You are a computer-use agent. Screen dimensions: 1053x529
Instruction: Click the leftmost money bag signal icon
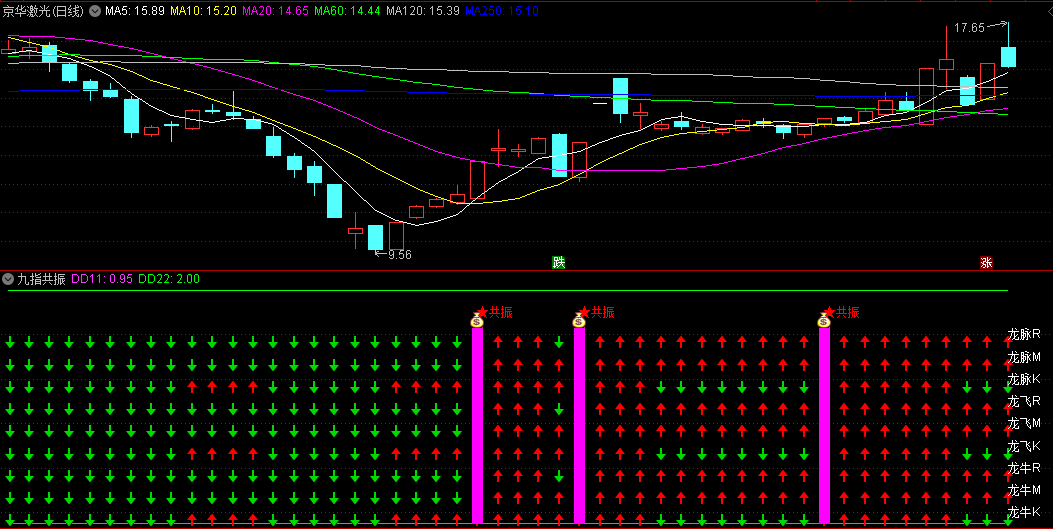tap(477, 320)
